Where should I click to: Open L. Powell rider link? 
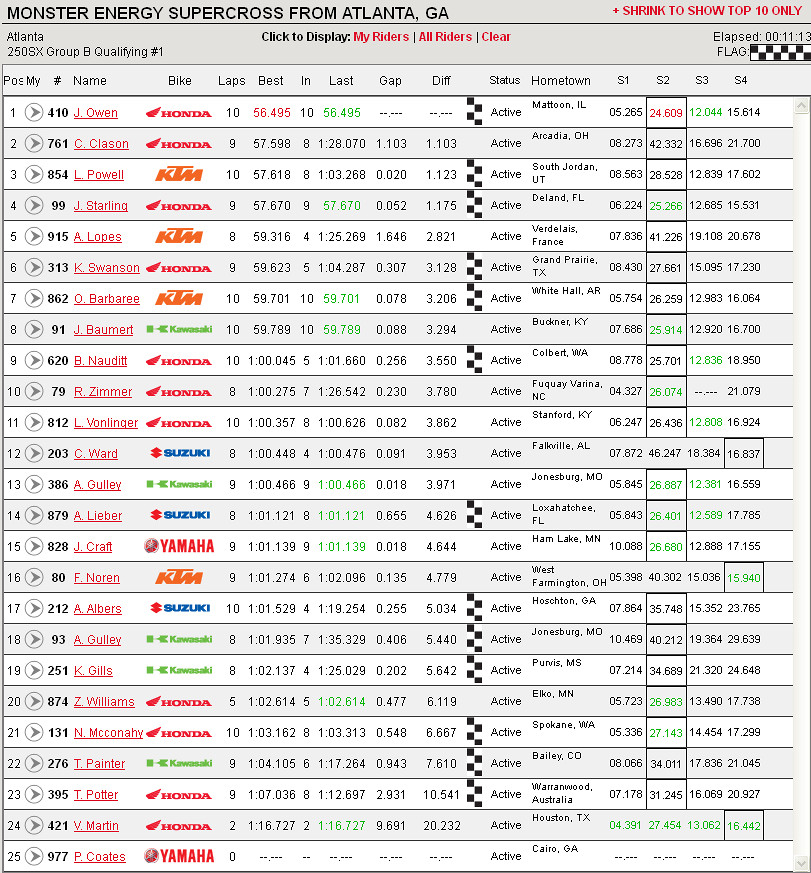pos(99,174)
